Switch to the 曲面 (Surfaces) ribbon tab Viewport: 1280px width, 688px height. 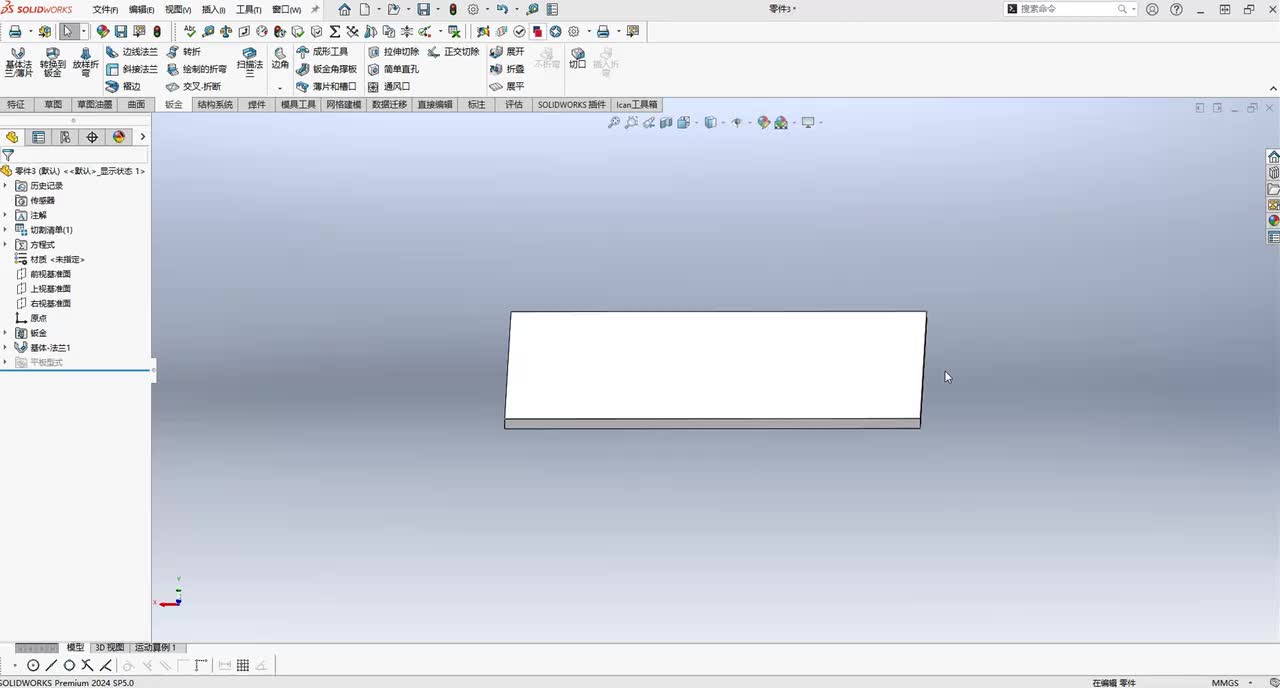[136, 104]
